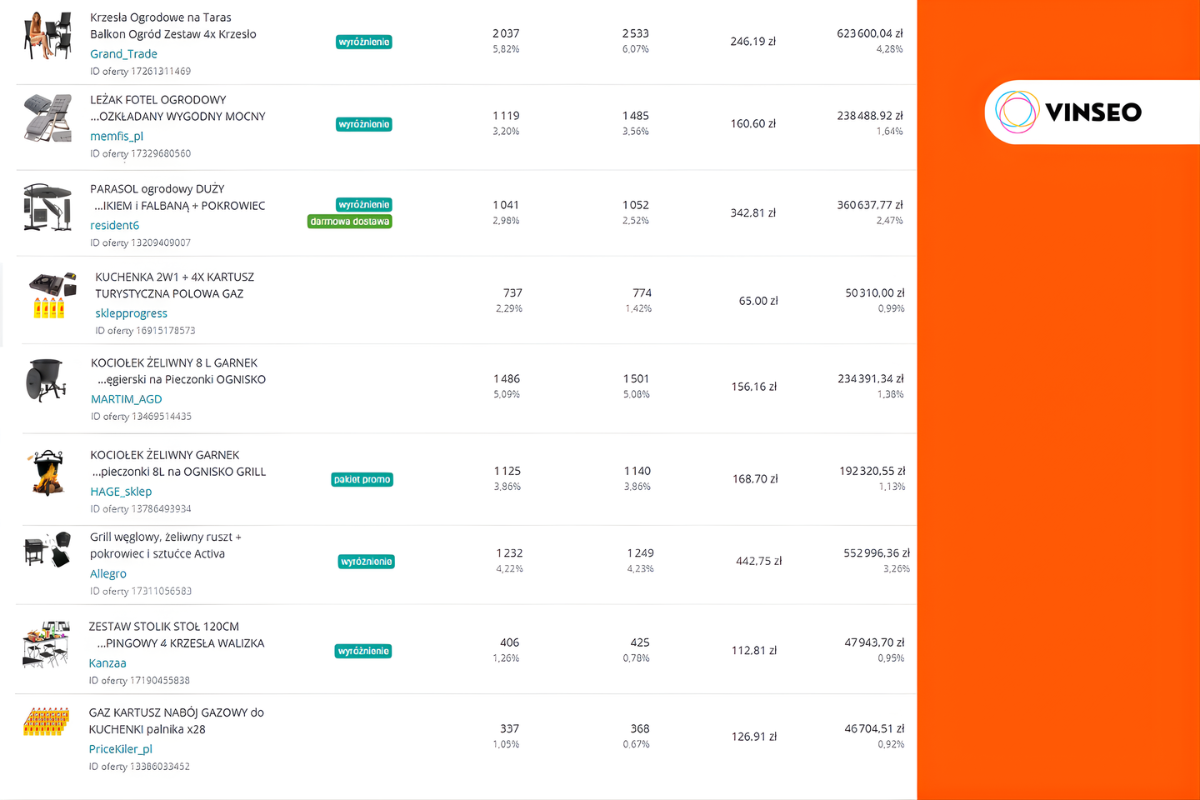Click the Activa charcoal grill thumbnail
The image size is (1200, 800).
[47, 551]
